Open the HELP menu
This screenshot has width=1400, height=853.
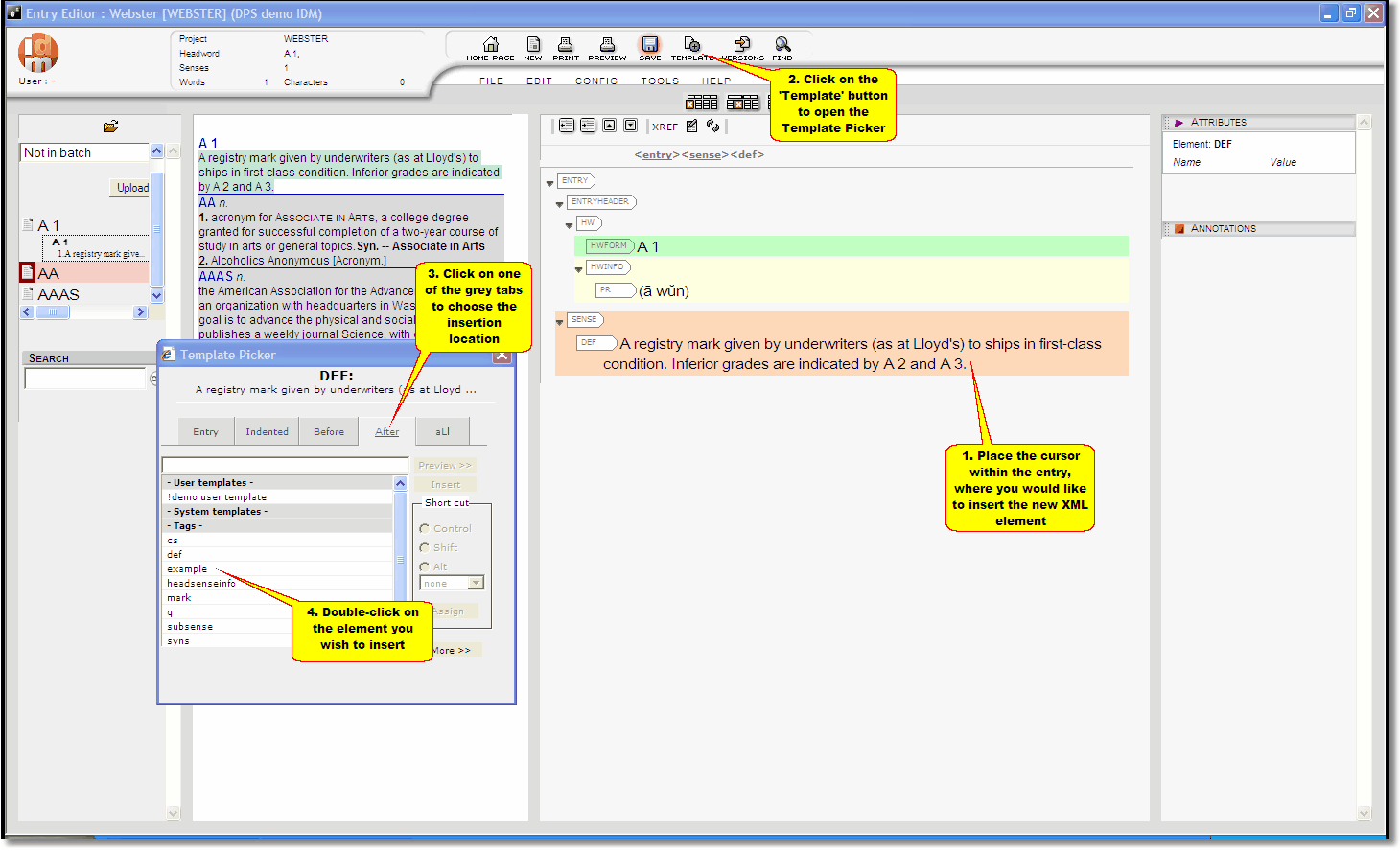click(x=716, y=81)
